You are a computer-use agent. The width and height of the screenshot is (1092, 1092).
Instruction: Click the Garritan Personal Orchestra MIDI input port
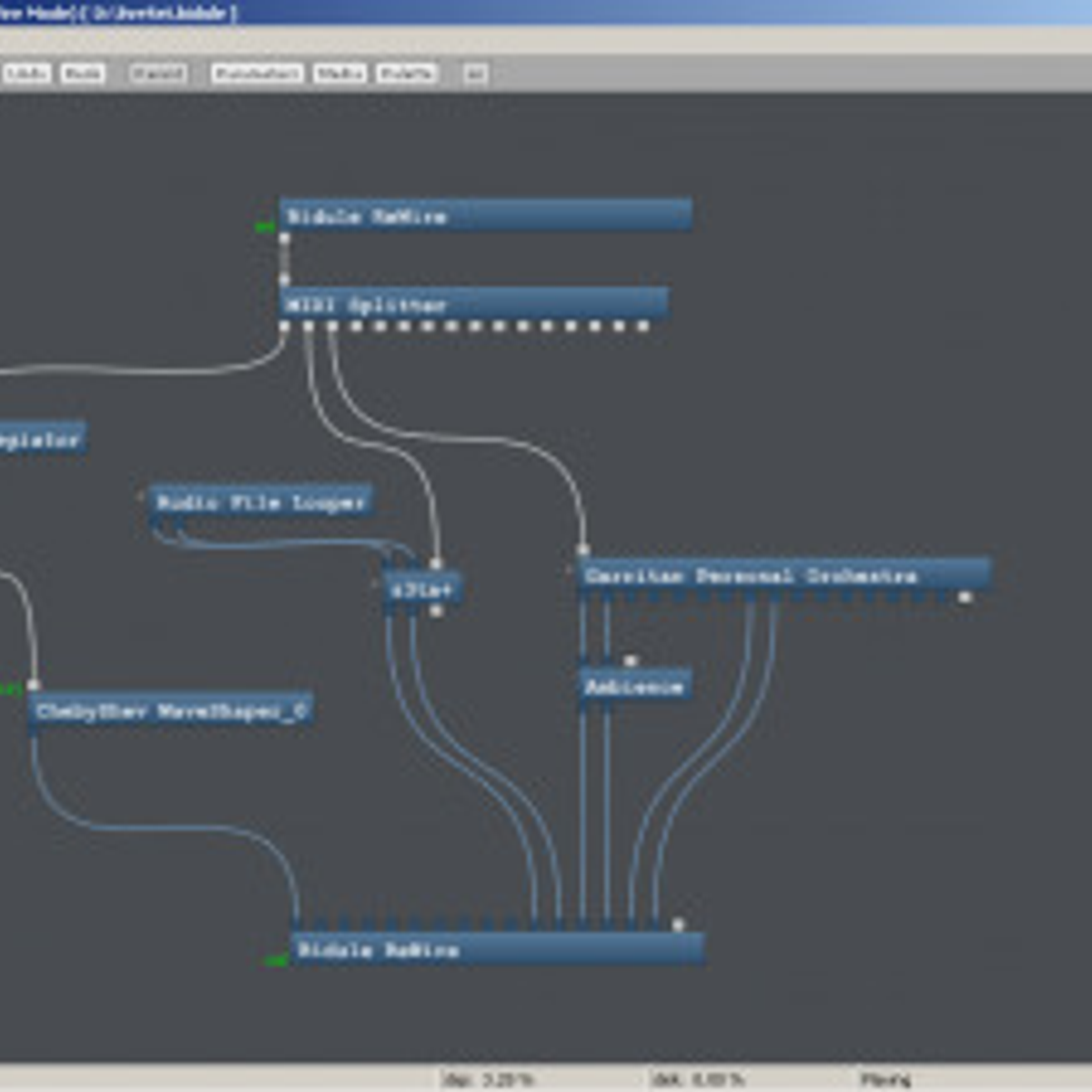[x=582, y=551]
